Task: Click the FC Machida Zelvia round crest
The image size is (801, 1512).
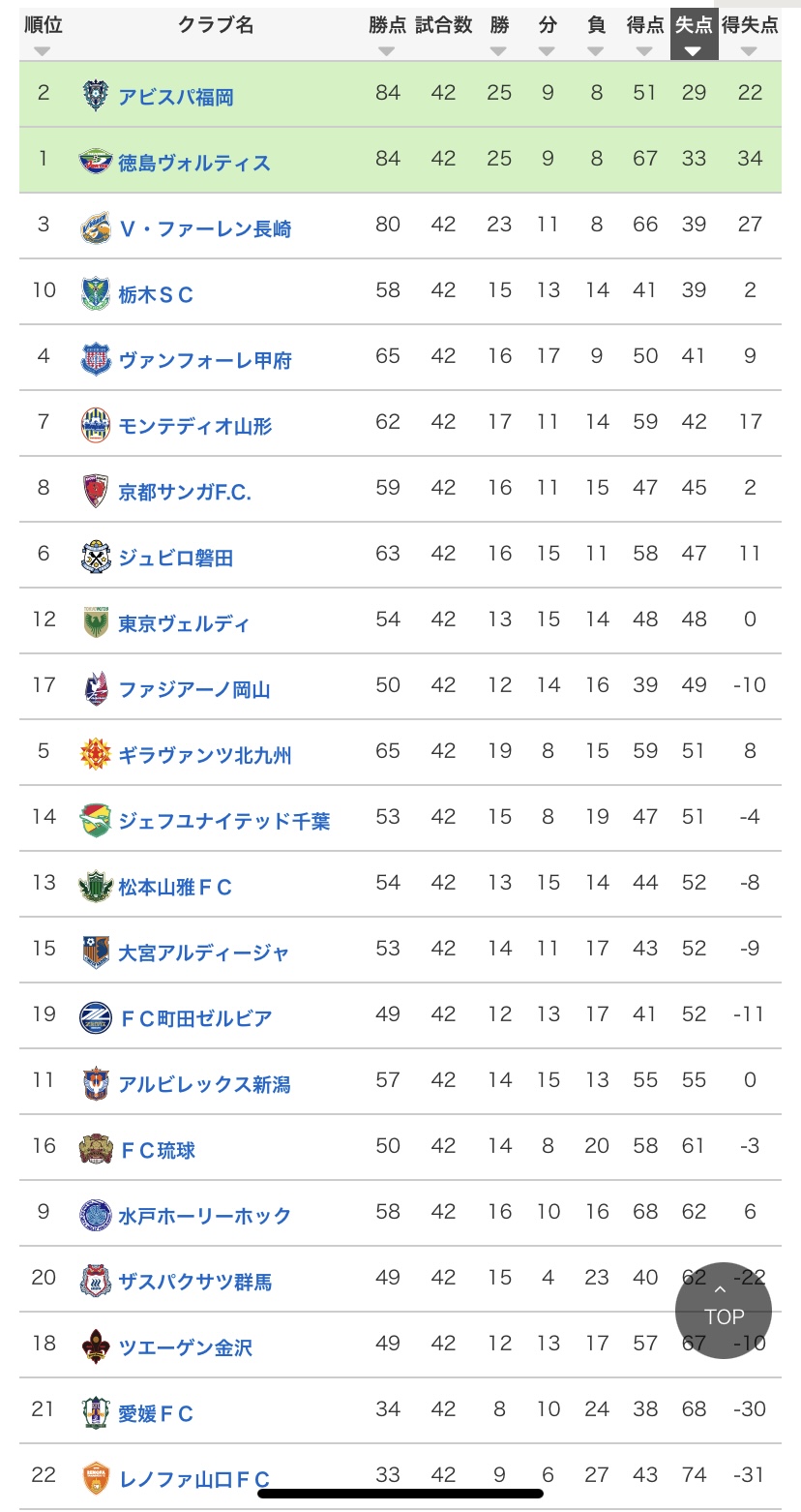Action: point(96,1016)
